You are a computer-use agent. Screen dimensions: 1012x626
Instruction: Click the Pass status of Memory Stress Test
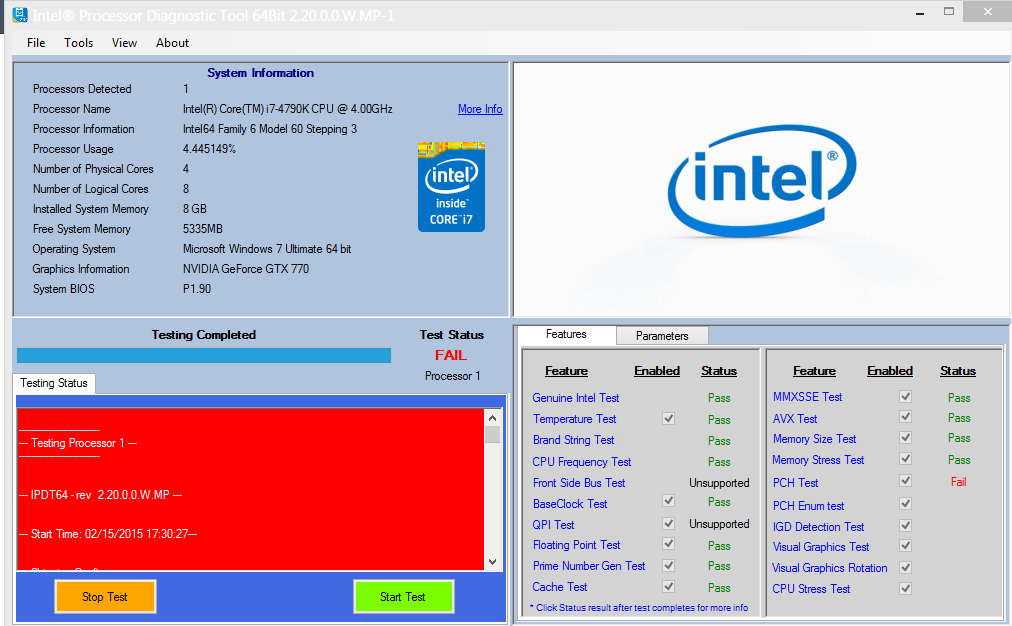pos(959,460)
